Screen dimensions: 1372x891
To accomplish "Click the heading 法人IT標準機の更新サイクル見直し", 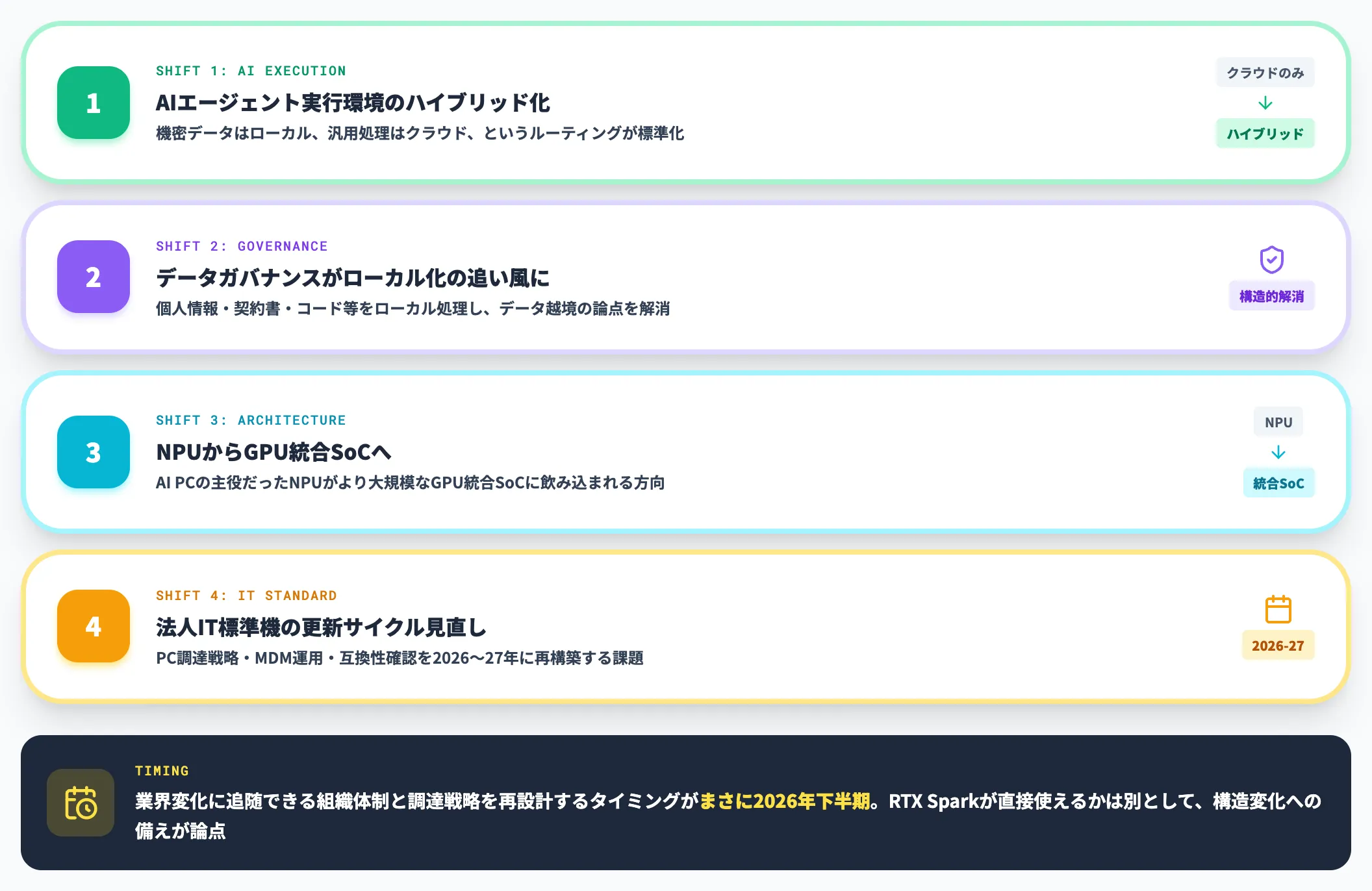I will (322, 627).
